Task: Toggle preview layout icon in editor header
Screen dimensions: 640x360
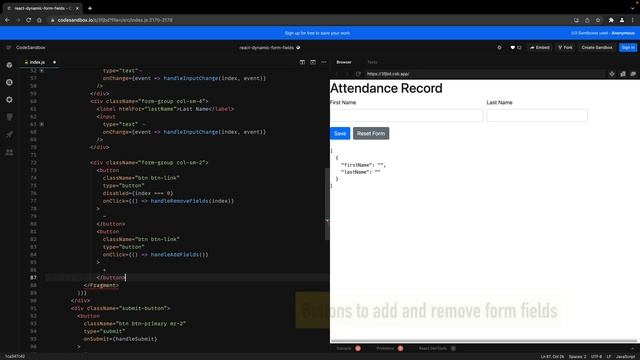Action: 313,62
